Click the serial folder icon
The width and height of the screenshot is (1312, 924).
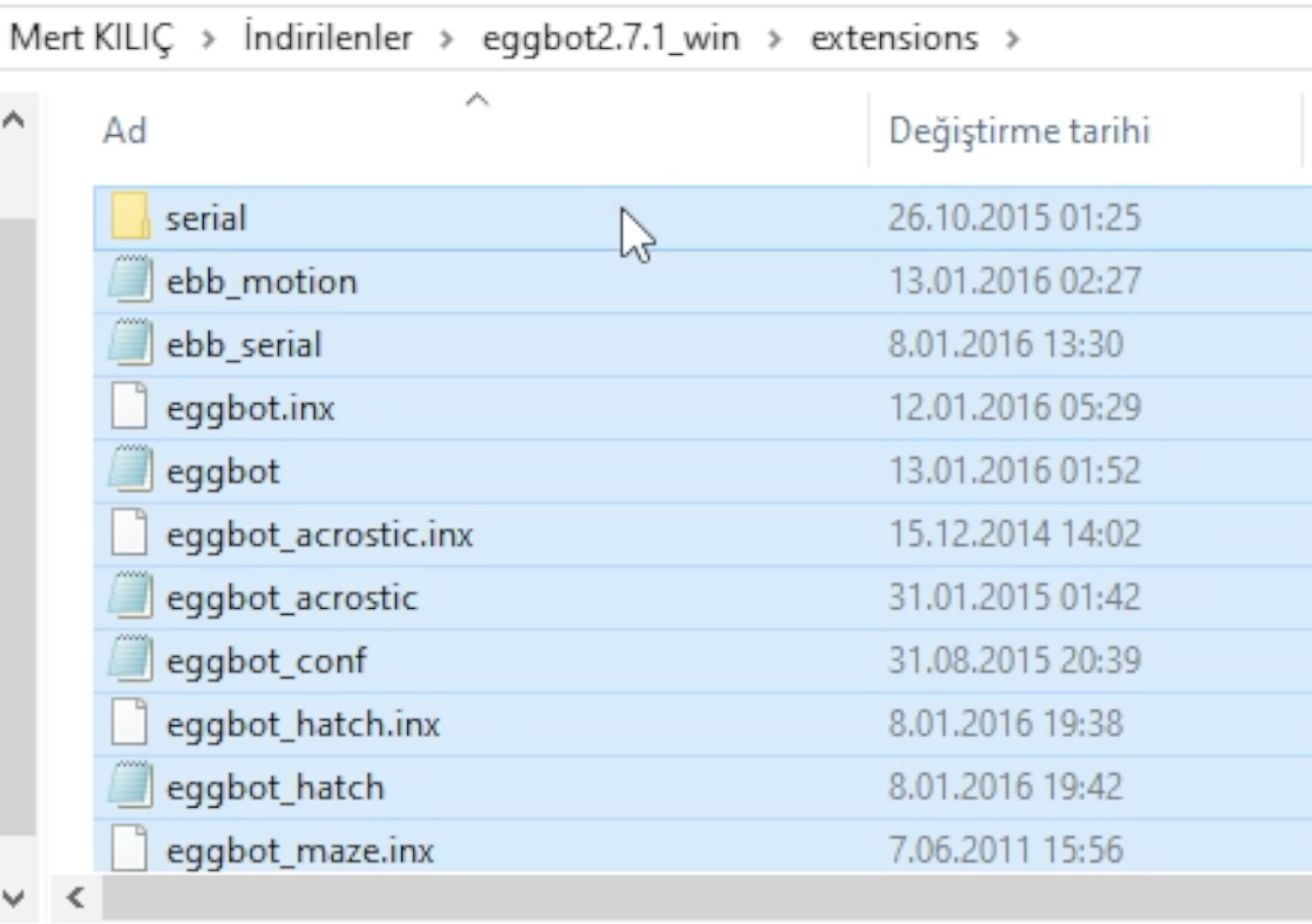130,217
